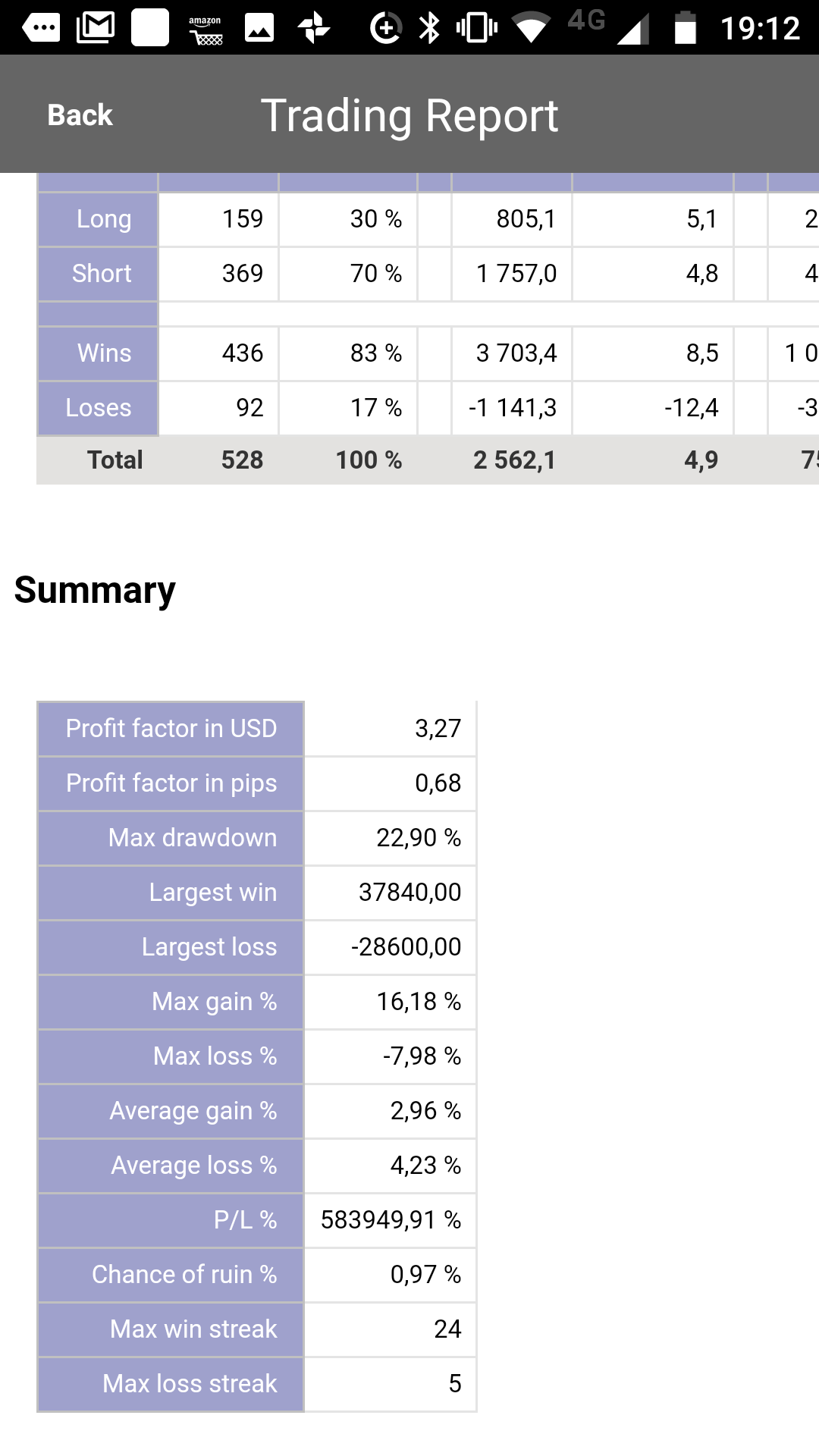Screen dimensions: 819x1456
Task: Tap the messaging notification icon in status bar
Action: 41,28
